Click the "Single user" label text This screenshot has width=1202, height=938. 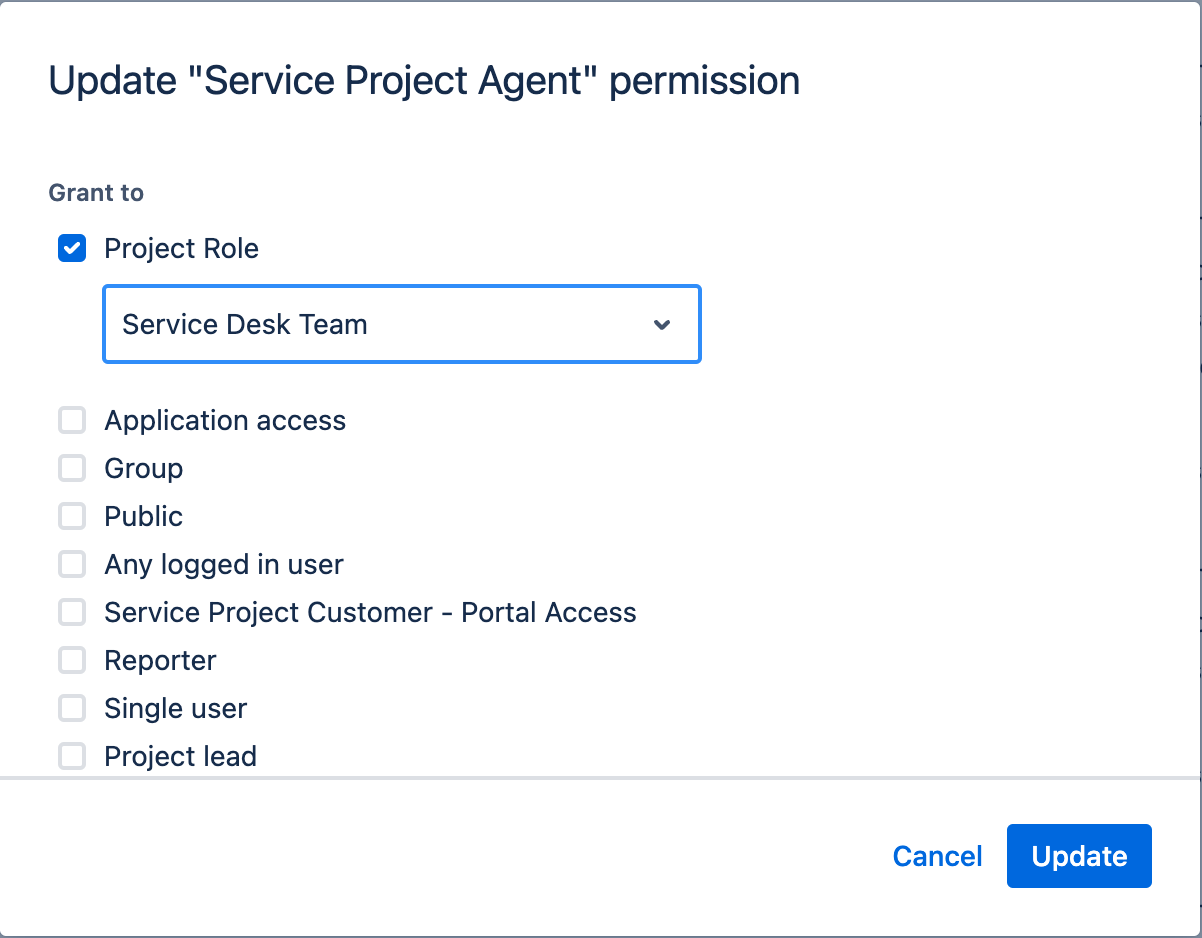(176, 709)
